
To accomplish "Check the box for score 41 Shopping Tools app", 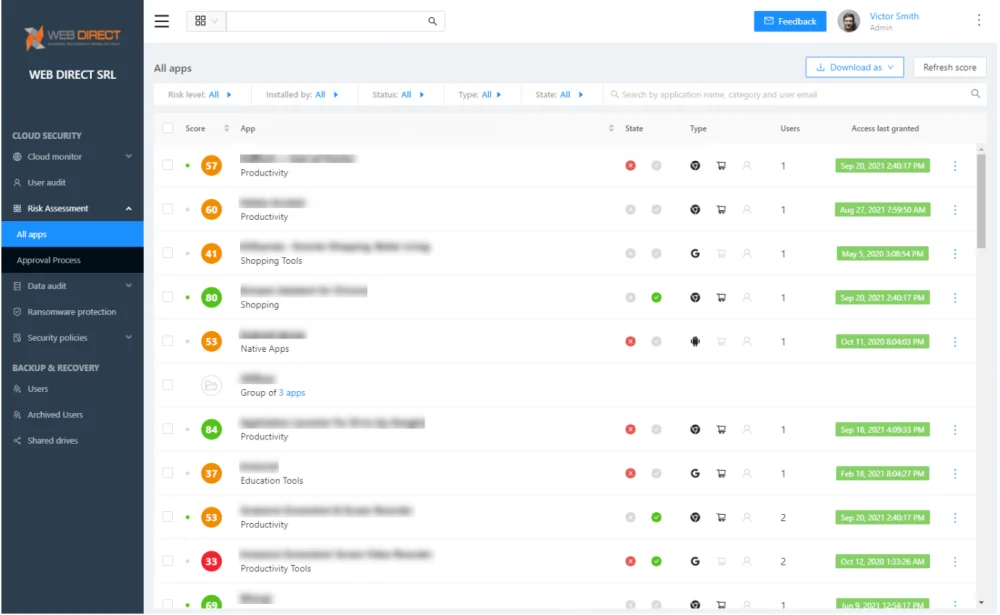I will [168, 253].
